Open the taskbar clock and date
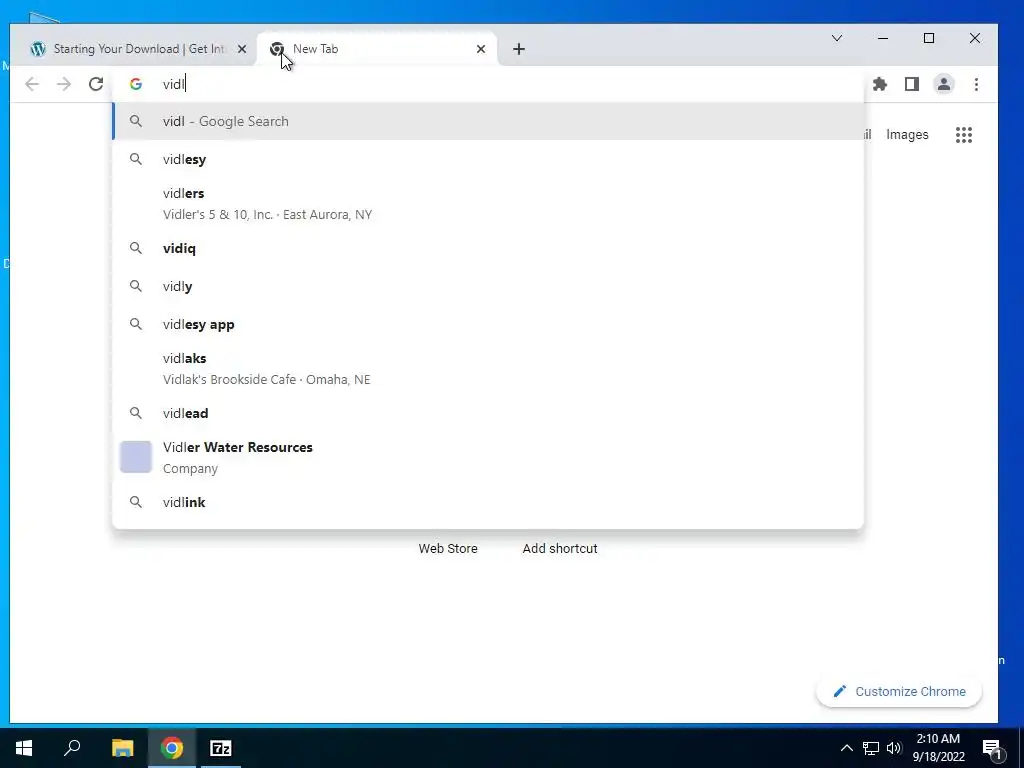 coord(938,748)
